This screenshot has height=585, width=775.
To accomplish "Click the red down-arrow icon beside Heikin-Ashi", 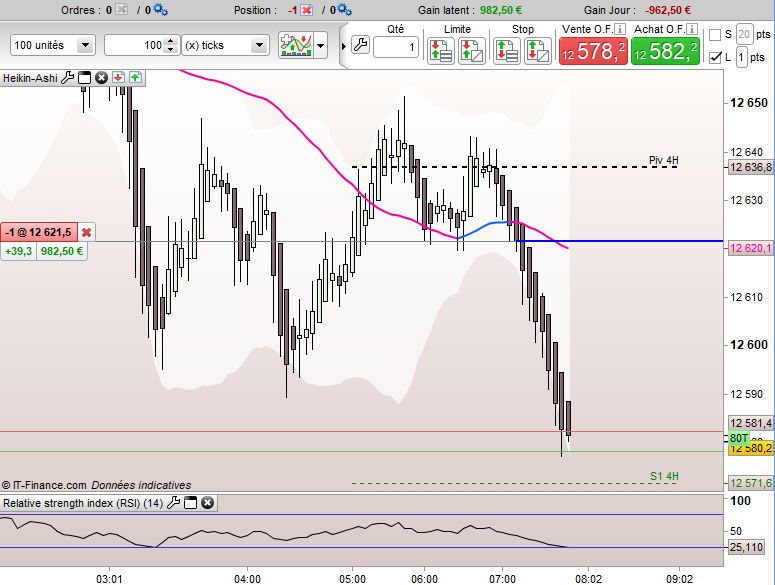I will point(118,78).
